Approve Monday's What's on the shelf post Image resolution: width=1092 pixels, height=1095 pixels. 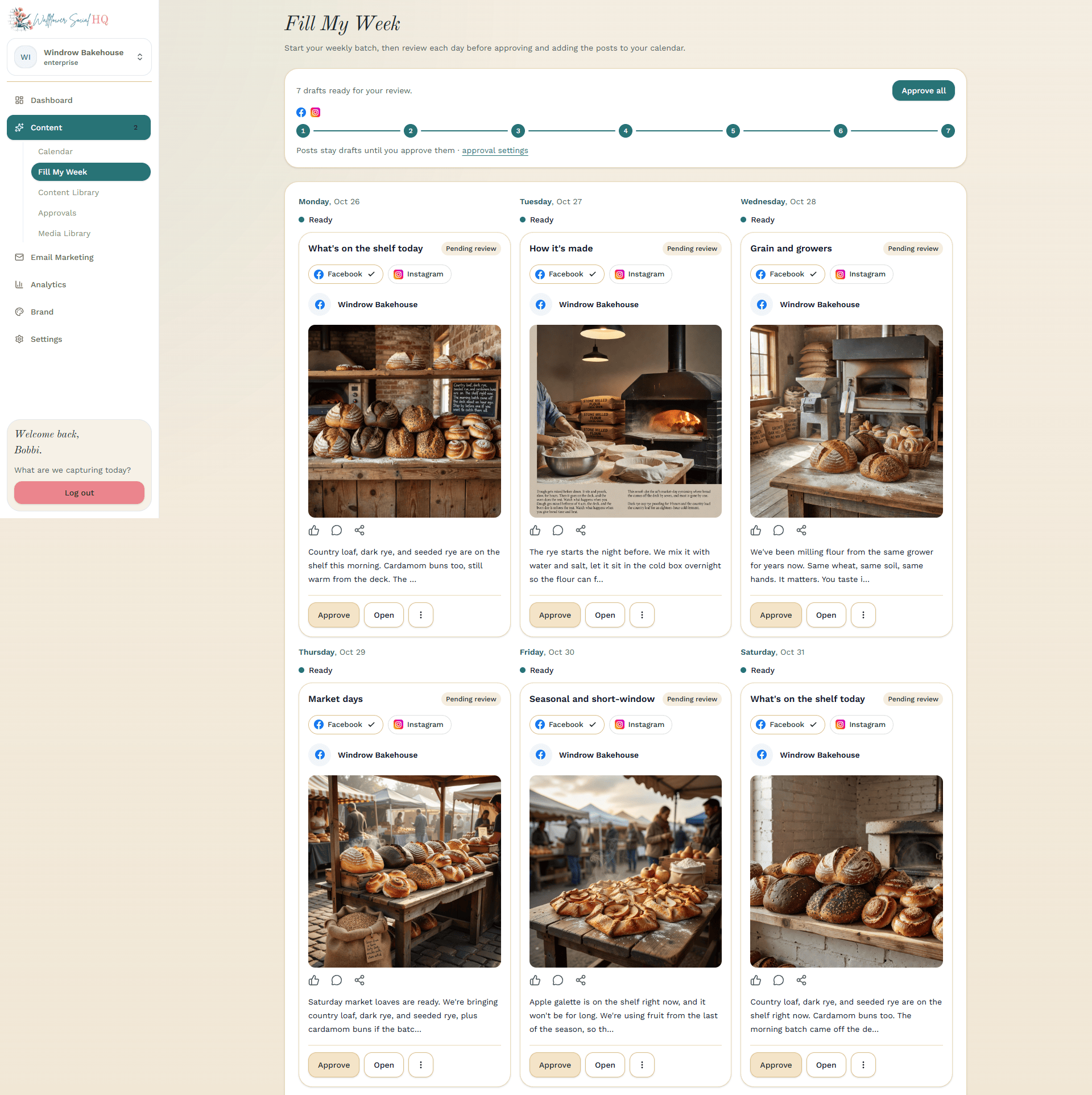click(334, 615)
